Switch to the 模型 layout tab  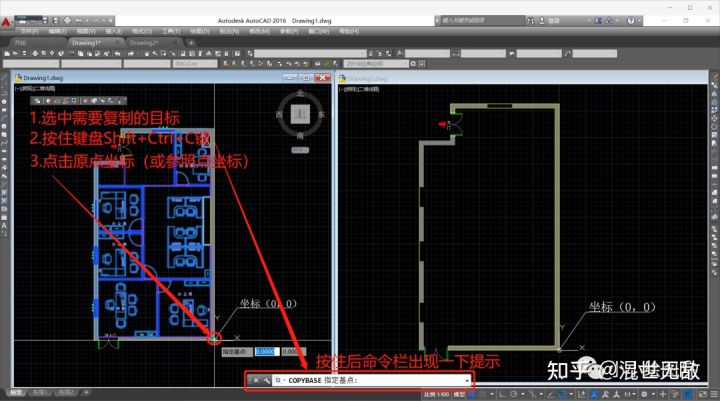click(x=17, y=392)
